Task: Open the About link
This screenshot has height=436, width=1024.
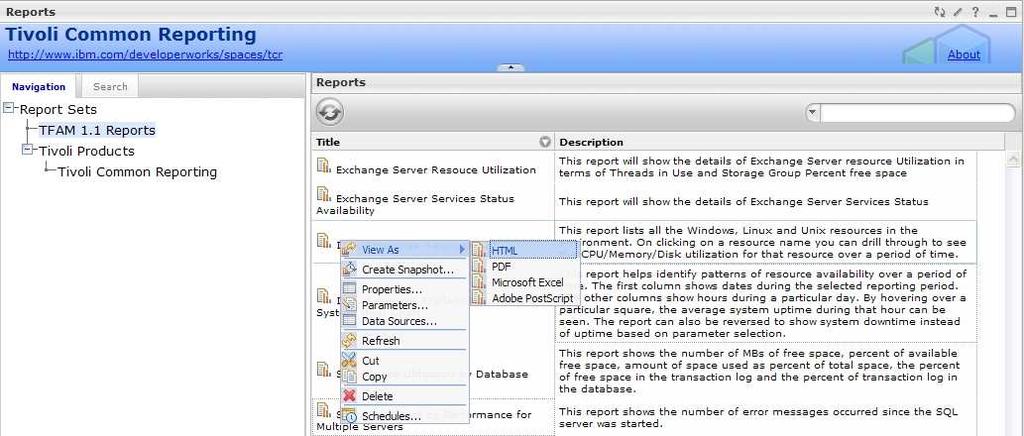Action: (x=964, y=54)
